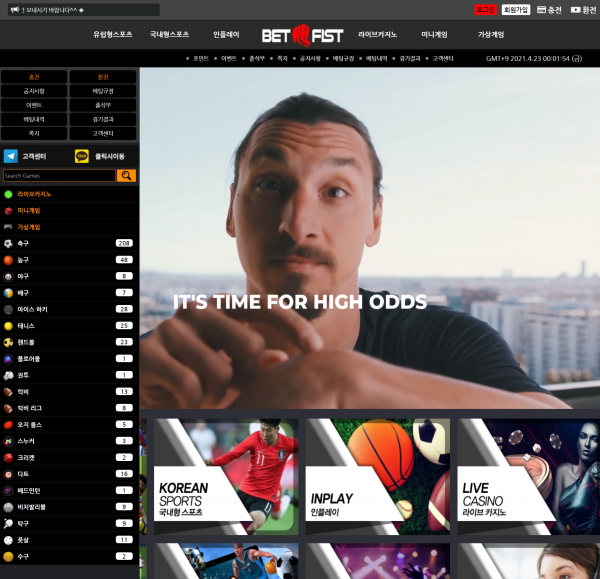Click the table tennis paddle icon beside 탁구
The image size is (600, 579).
click(x=8, y=524)
